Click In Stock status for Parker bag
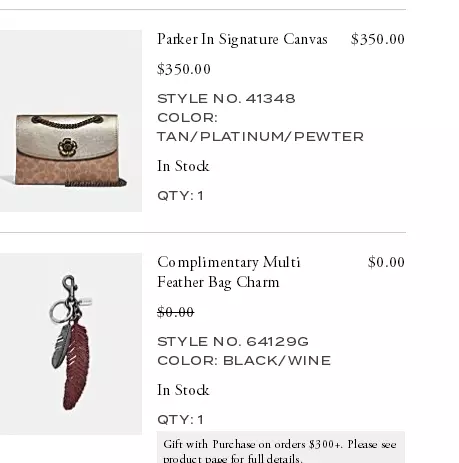The image size is (459, 463). pos(183,166)
